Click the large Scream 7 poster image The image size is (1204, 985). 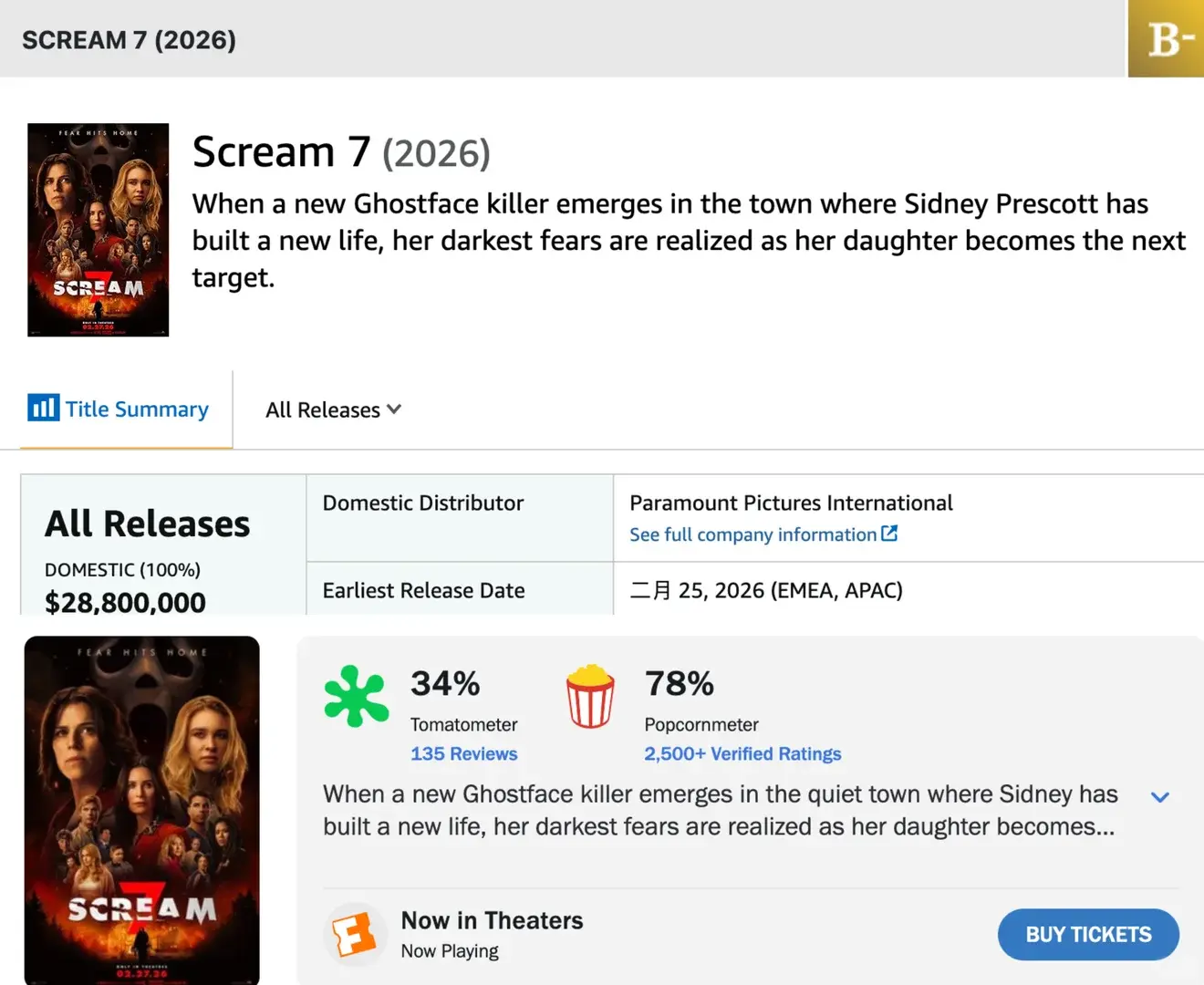point(142,810)
